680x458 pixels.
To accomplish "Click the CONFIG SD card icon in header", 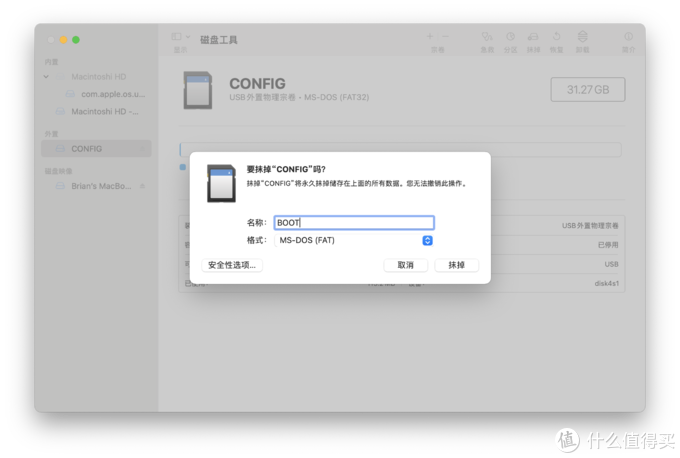I will (198, 90).
